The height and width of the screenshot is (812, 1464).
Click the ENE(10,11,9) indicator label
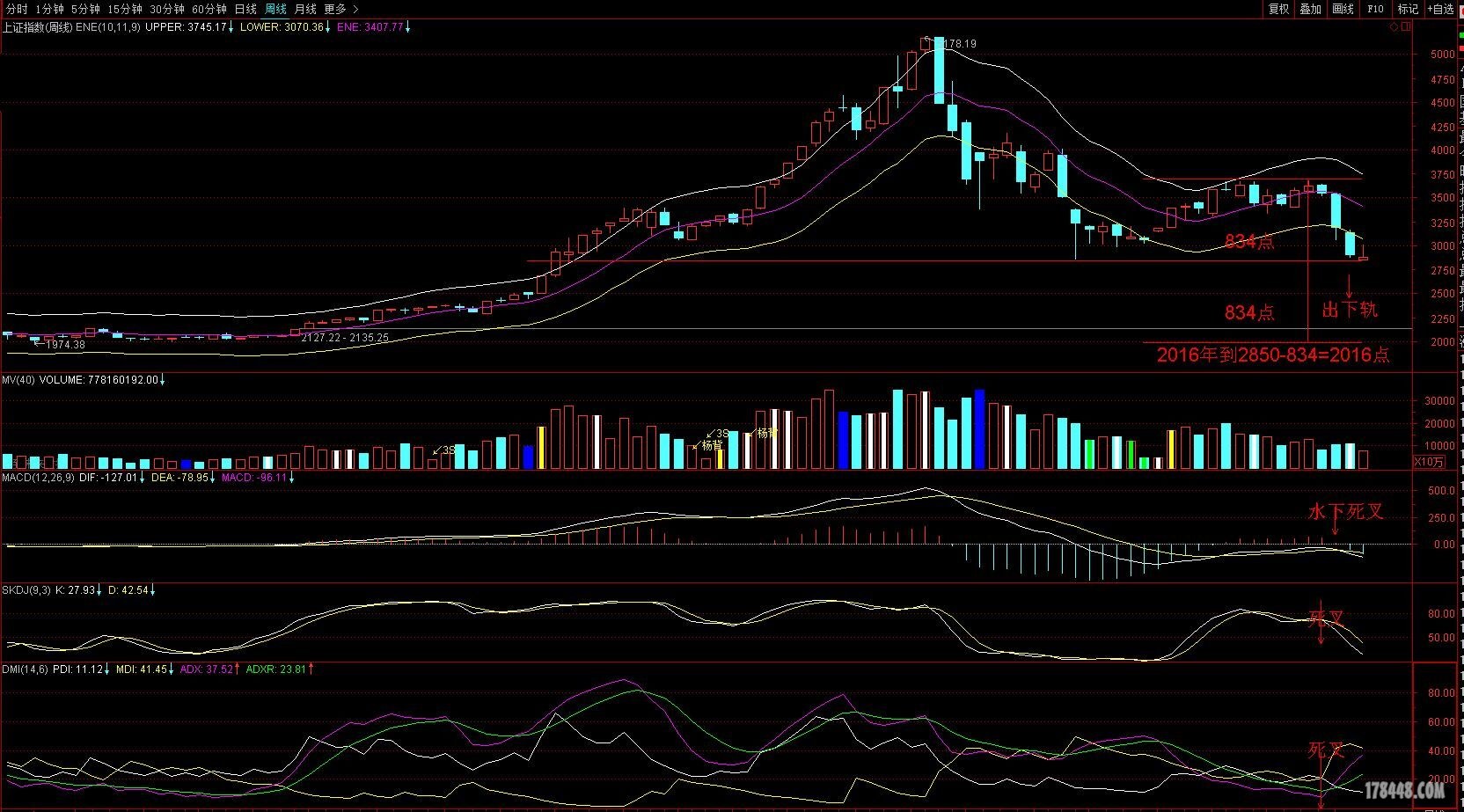tap(108, 27)
